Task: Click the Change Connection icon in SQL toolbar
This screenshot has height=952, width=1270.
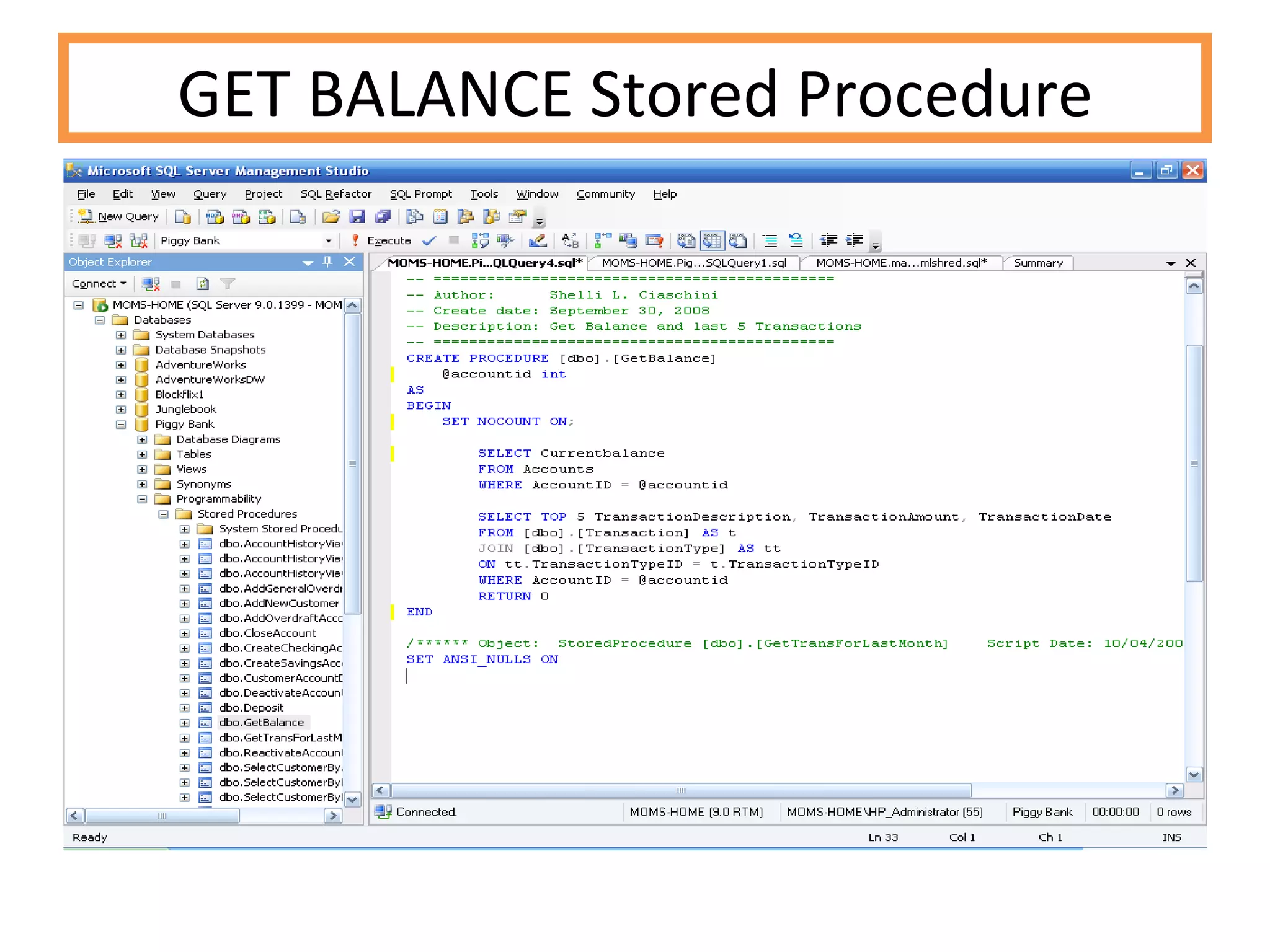Action: (138, 240)
